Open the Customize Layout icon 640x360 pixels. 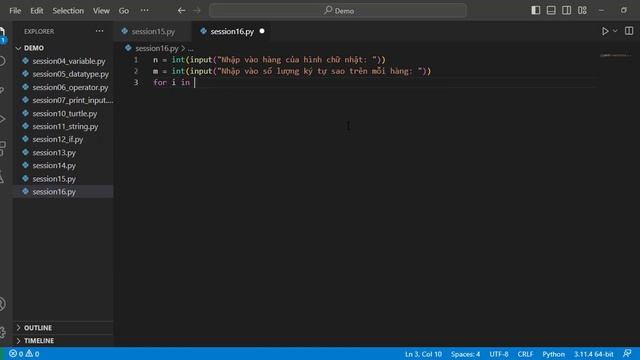coord(582,10)
